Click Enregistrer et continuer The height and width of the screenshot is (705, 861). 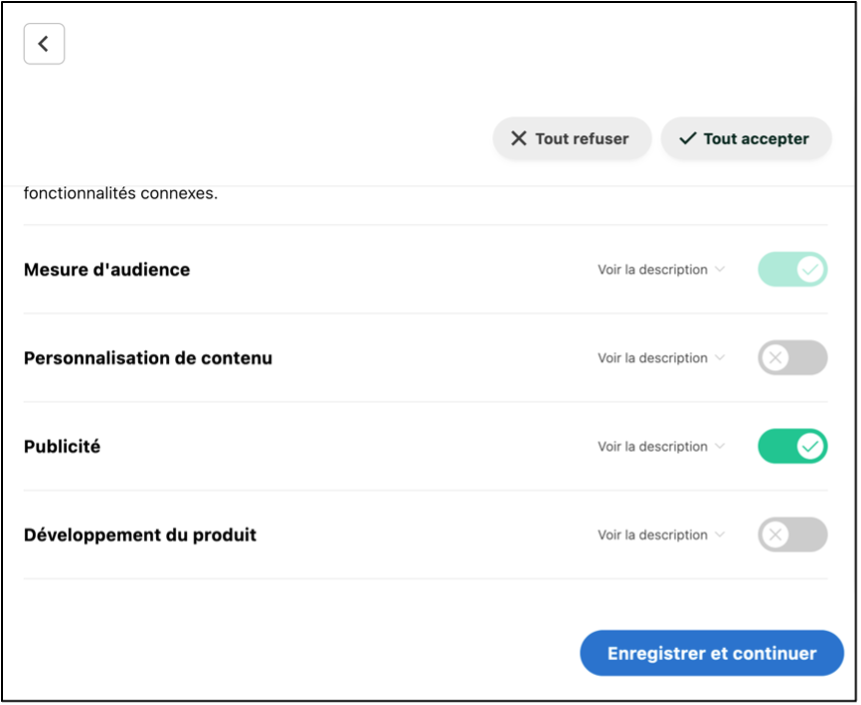(712, 654)
